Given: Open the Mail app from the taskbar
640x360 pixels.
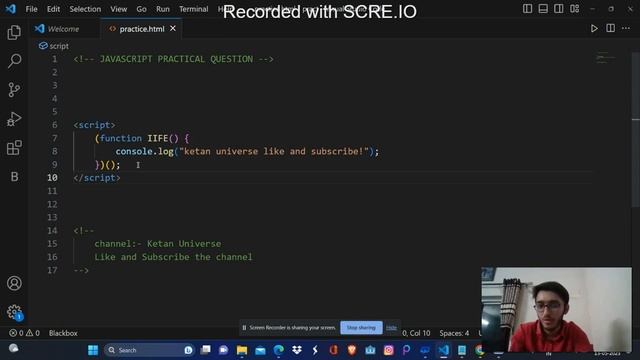Looking at the screenshot, I should [x=260, y=350].
